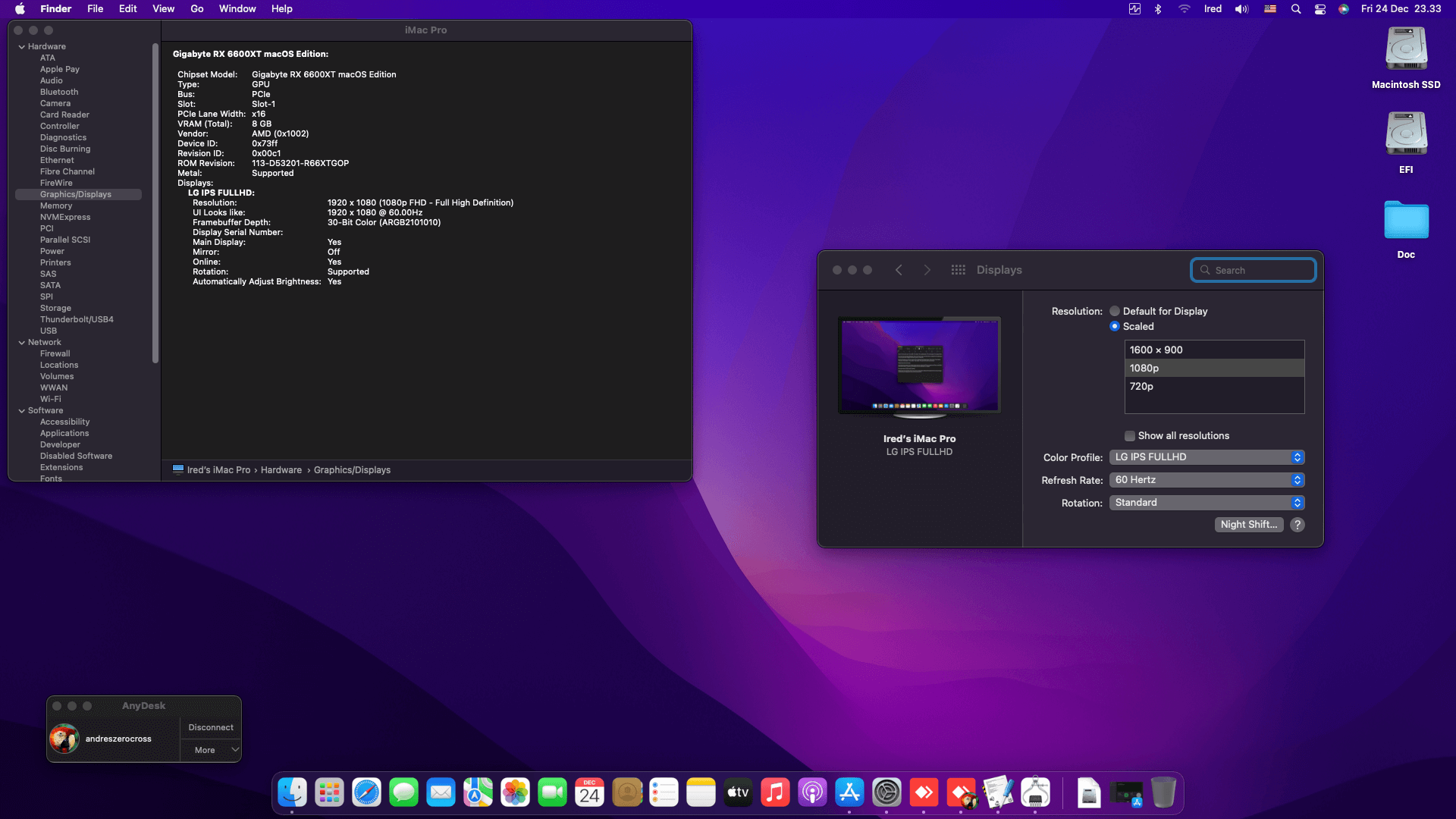Select Graphics/Displays in sidebar
Screen dimensions: 1456x819
(78, 195)
